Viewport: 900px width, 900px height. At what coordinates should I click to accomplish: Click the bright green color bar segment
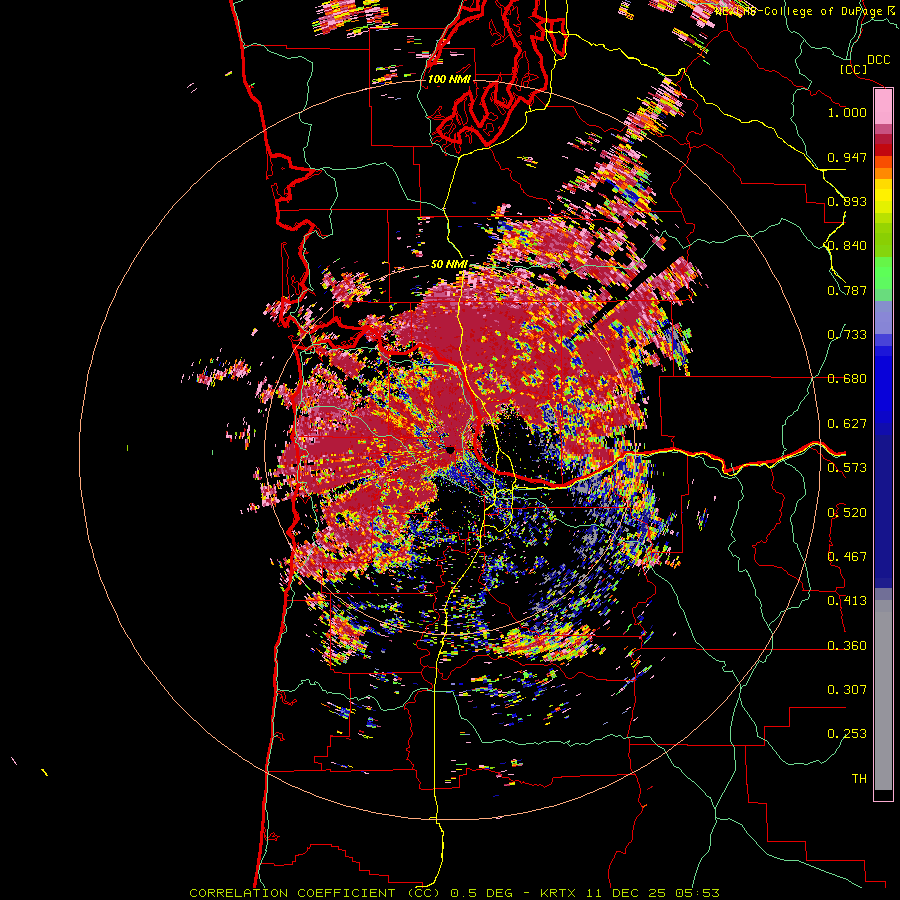[883, 273]
